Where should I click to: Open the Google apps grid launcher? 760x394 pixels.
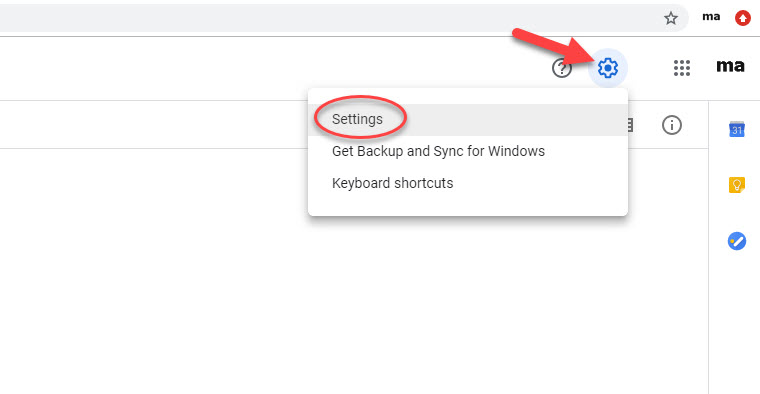[x=681, y=68]
